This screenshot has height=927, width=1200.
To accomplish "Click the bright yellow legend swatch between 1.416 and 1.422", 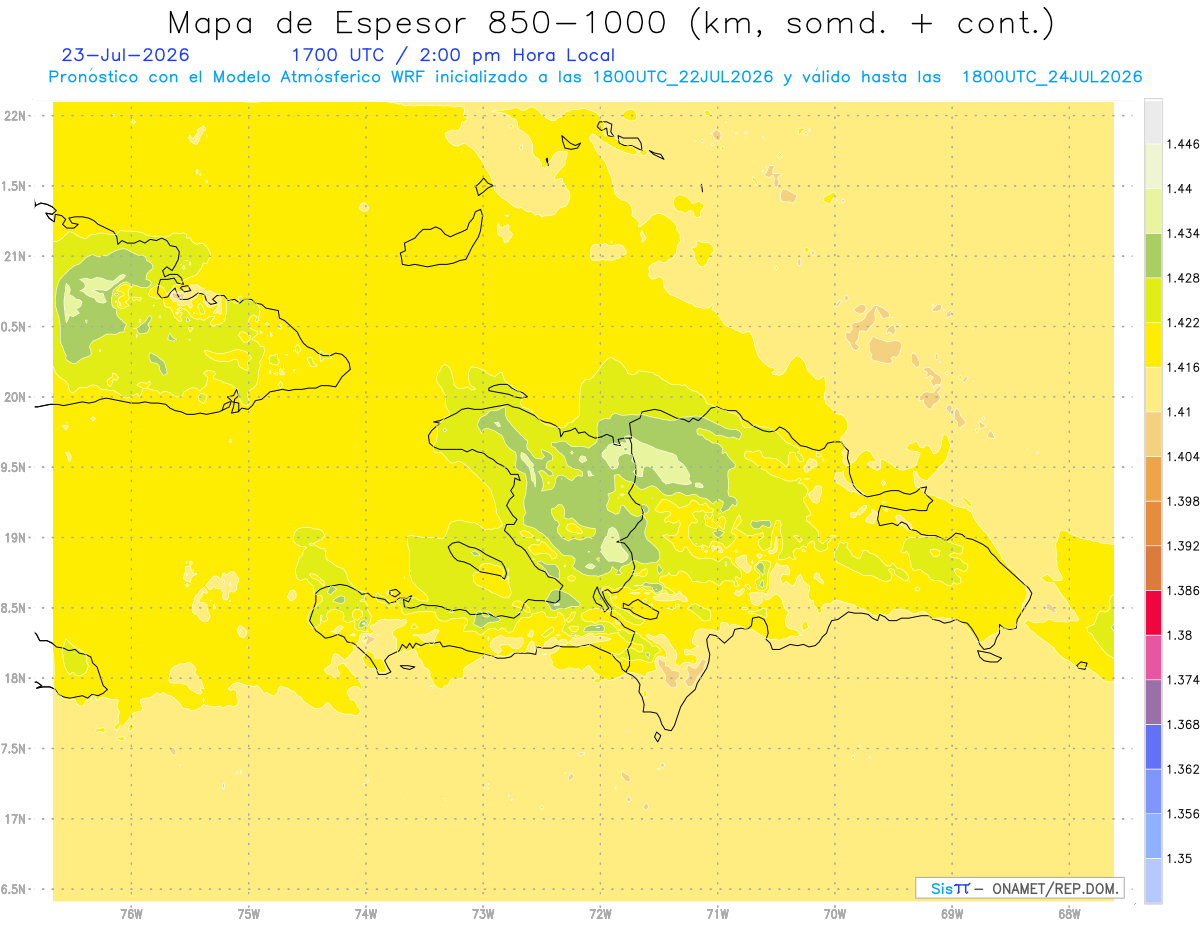I will [1153, 345].
